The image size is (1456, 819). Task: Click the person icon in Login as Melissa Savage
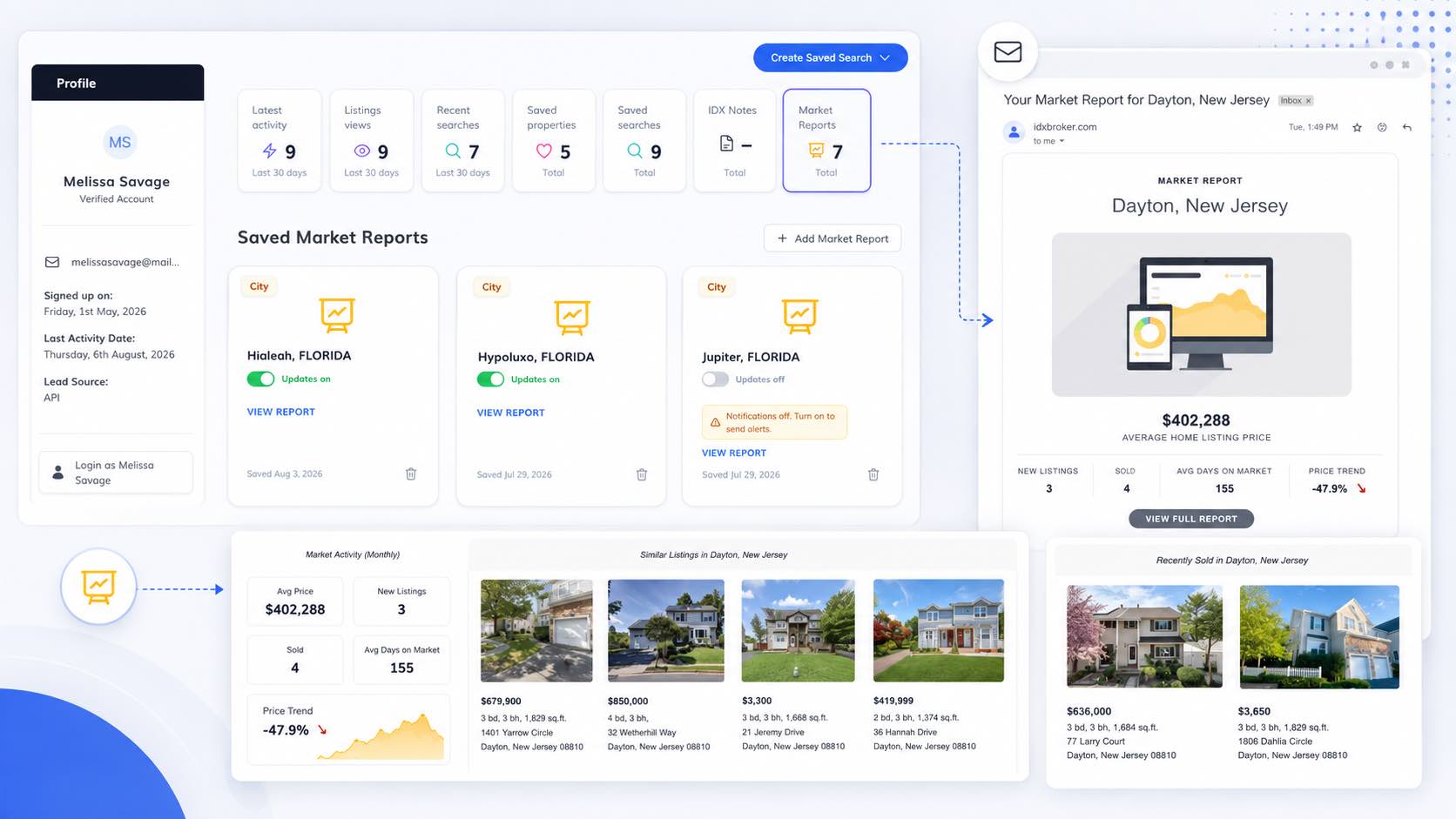(58, 473)
